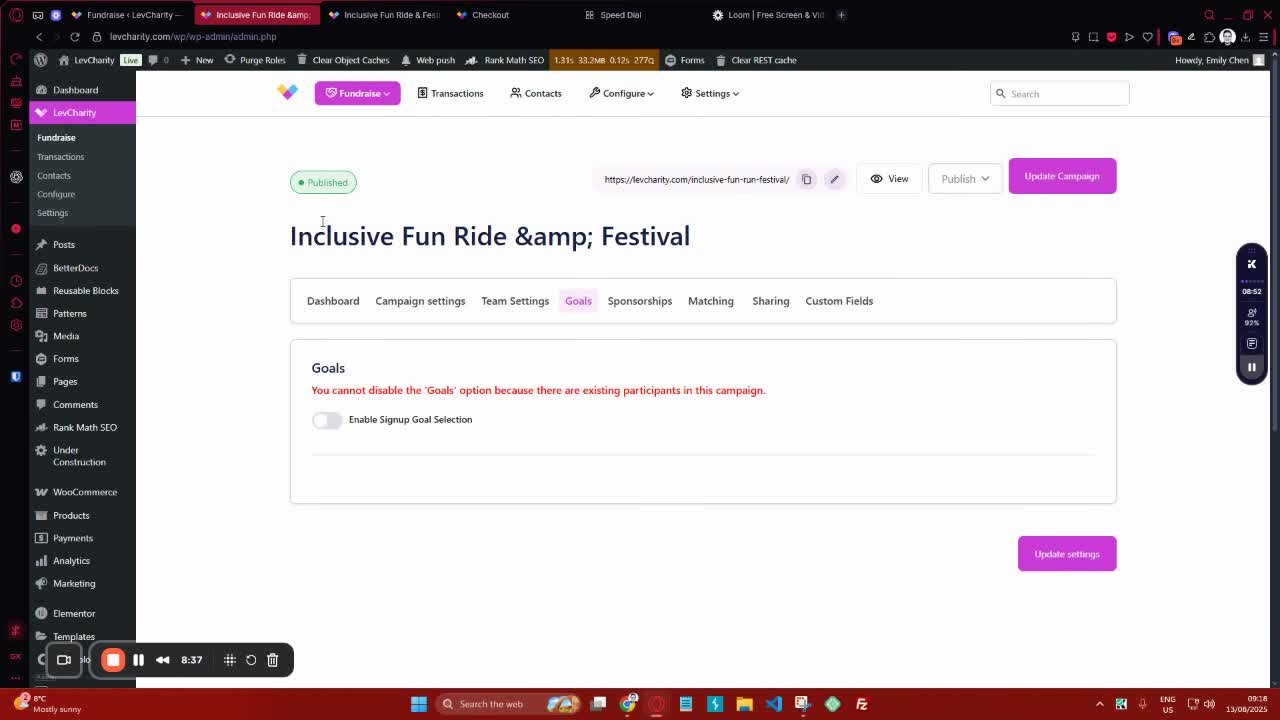Toggle the camera in the recorder bar
The width and height of the screenshot is (1280, 720).
[64, 660]
